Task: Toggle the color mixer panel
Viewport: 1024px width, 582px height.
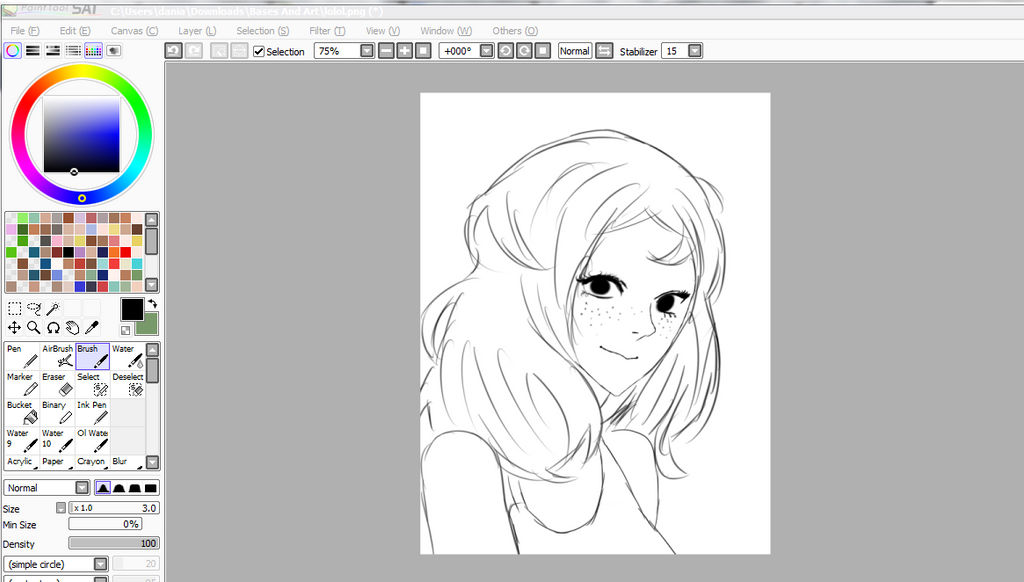Action: click(73, 50)
